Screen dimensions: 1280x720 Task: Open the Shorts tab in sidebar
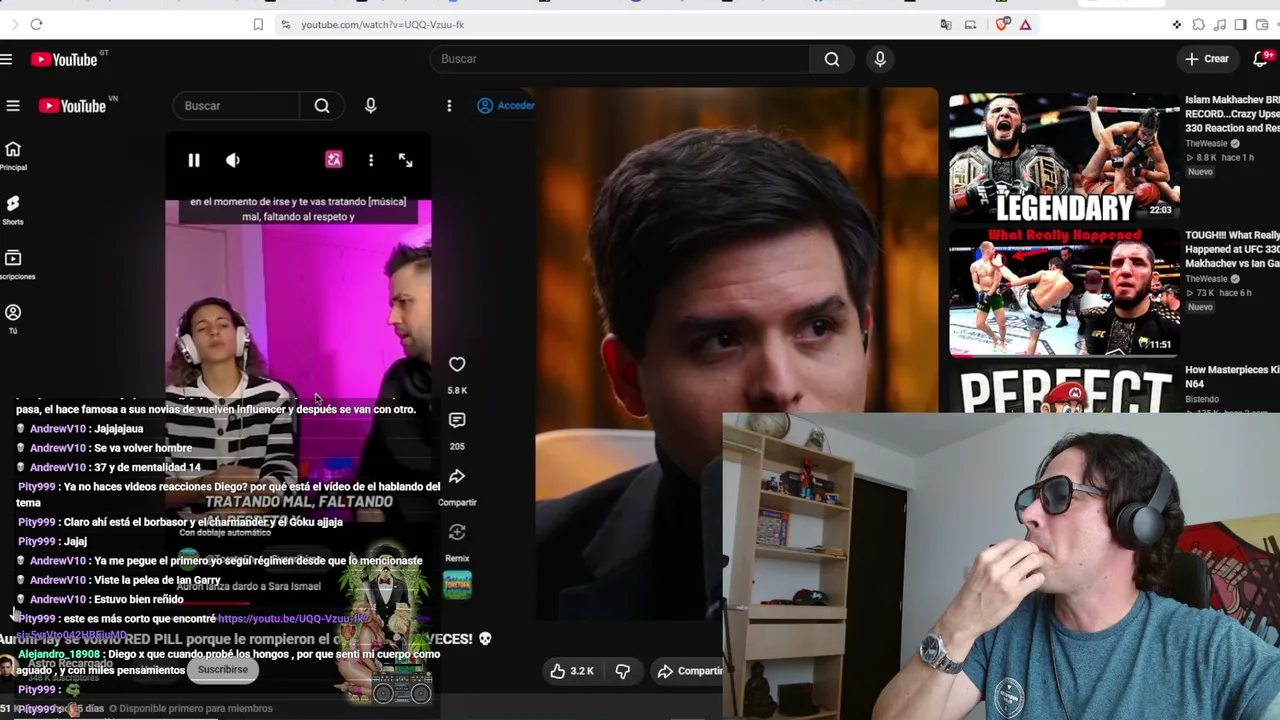point(13,209)
